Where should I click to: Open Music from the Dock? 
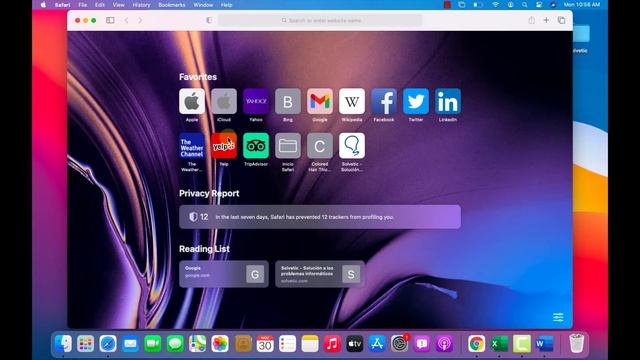[332, 344]
